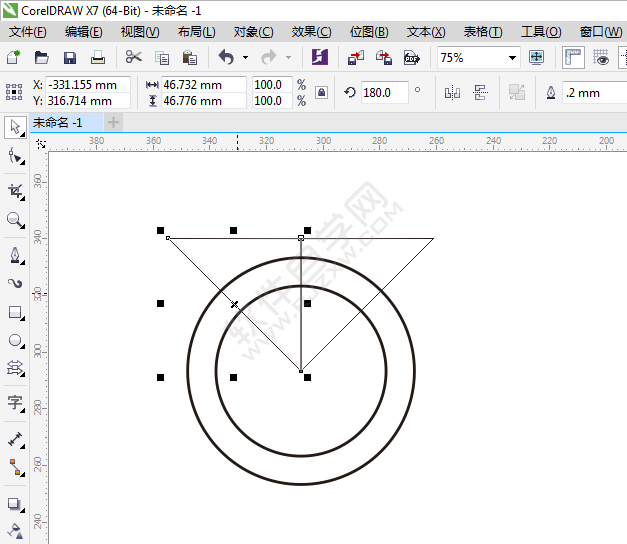The image size is (627, 544).
Task: Switch to the 未命名 -1 document tab
Action: pos(58,123)
